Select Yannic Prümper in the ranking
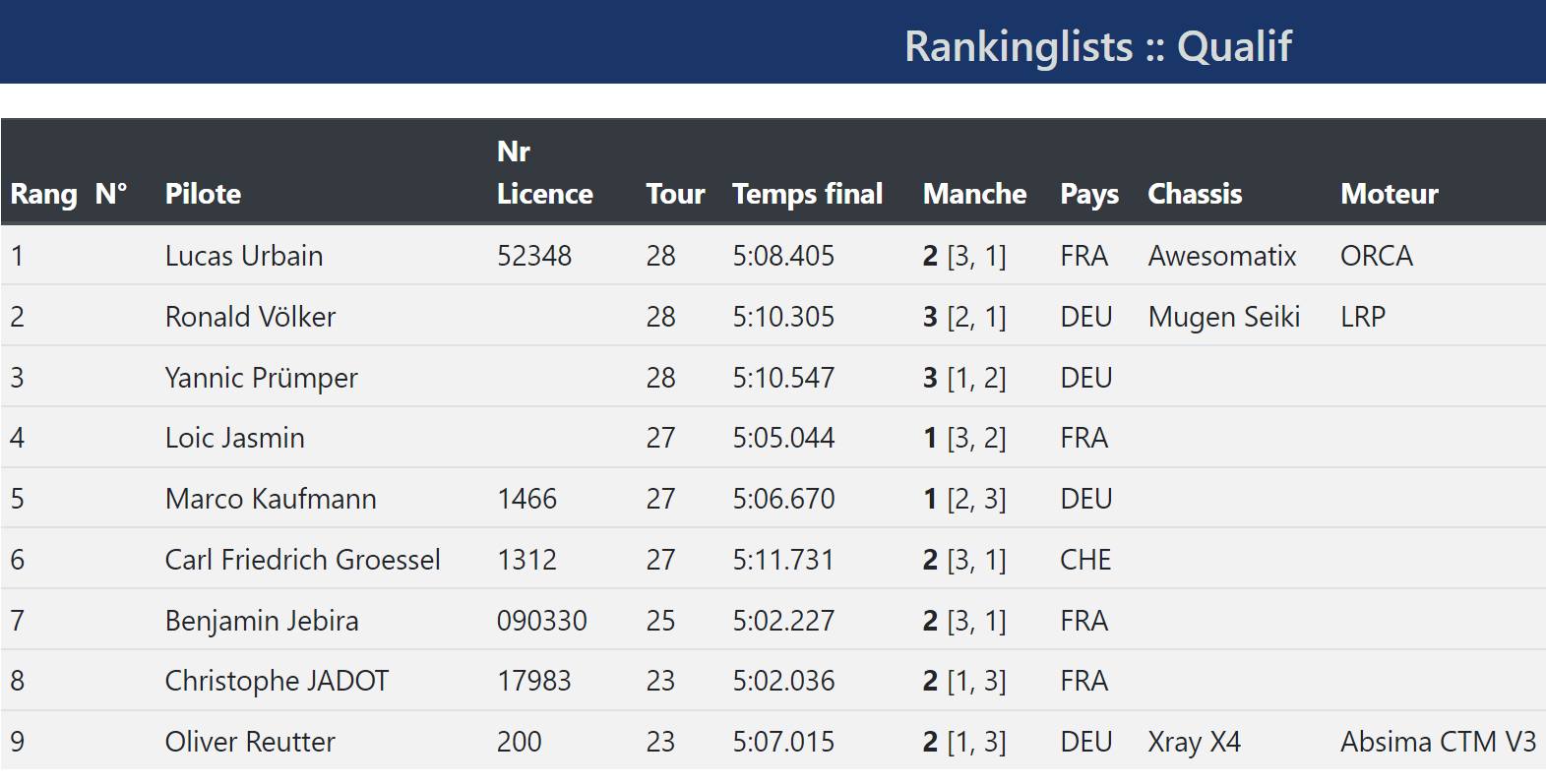 [x=261, y=378]
